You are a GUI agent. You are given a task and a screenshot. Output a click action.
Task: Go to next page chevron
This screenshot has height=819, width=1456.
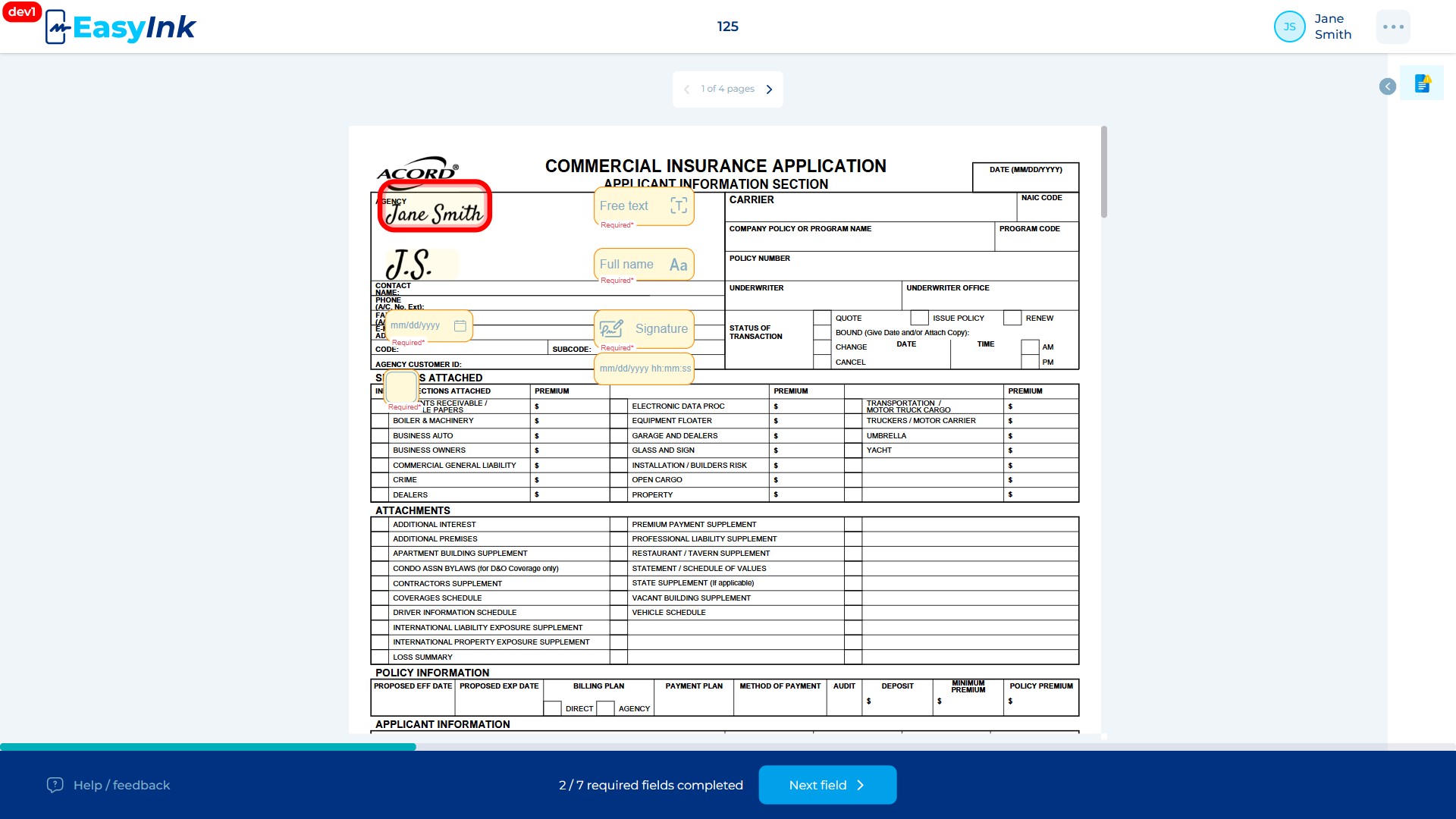(769, 89)
